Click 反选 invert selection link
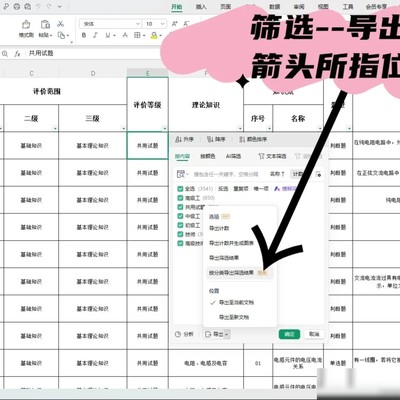This screenshot has width=400, height=400. (223, 189)
